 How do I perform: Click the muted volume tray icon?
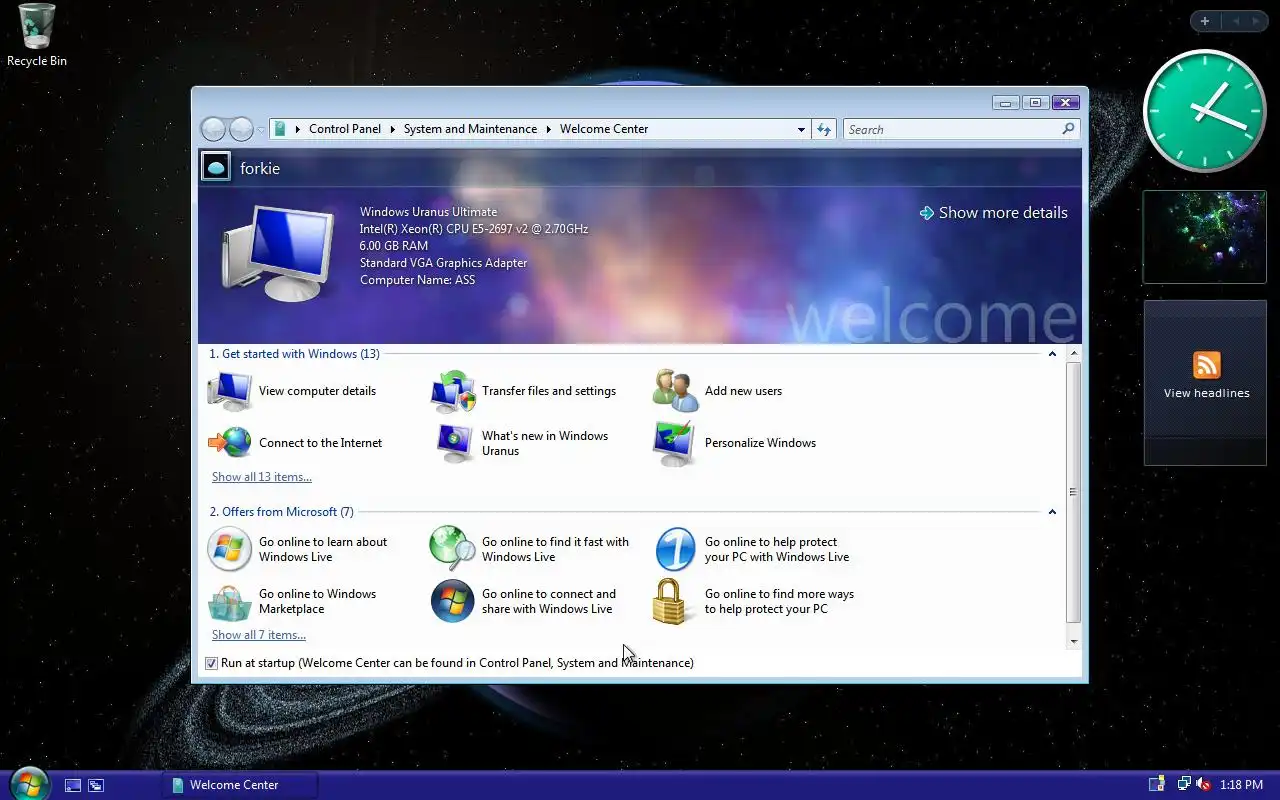click(1203, 785)
